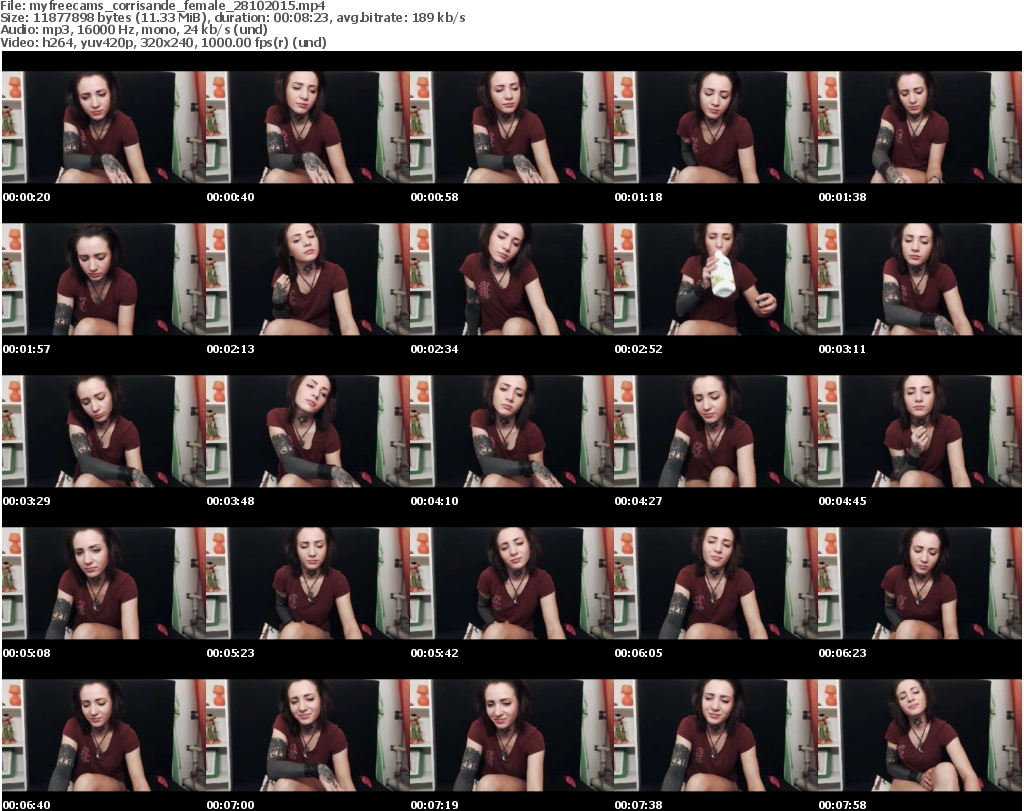This screenshot has width=1024, height=811.
Task: Select the frame thumbnail at 00:07:19
Action: click(x=512, y=736)
